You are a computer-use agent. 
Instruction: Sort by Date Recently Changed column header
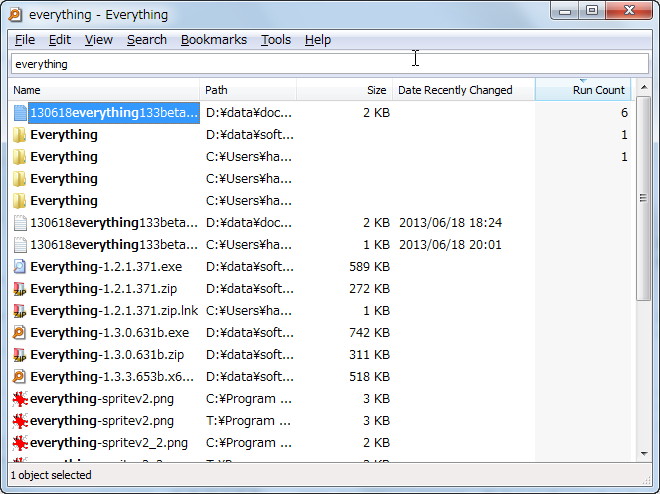pos(463,90)
